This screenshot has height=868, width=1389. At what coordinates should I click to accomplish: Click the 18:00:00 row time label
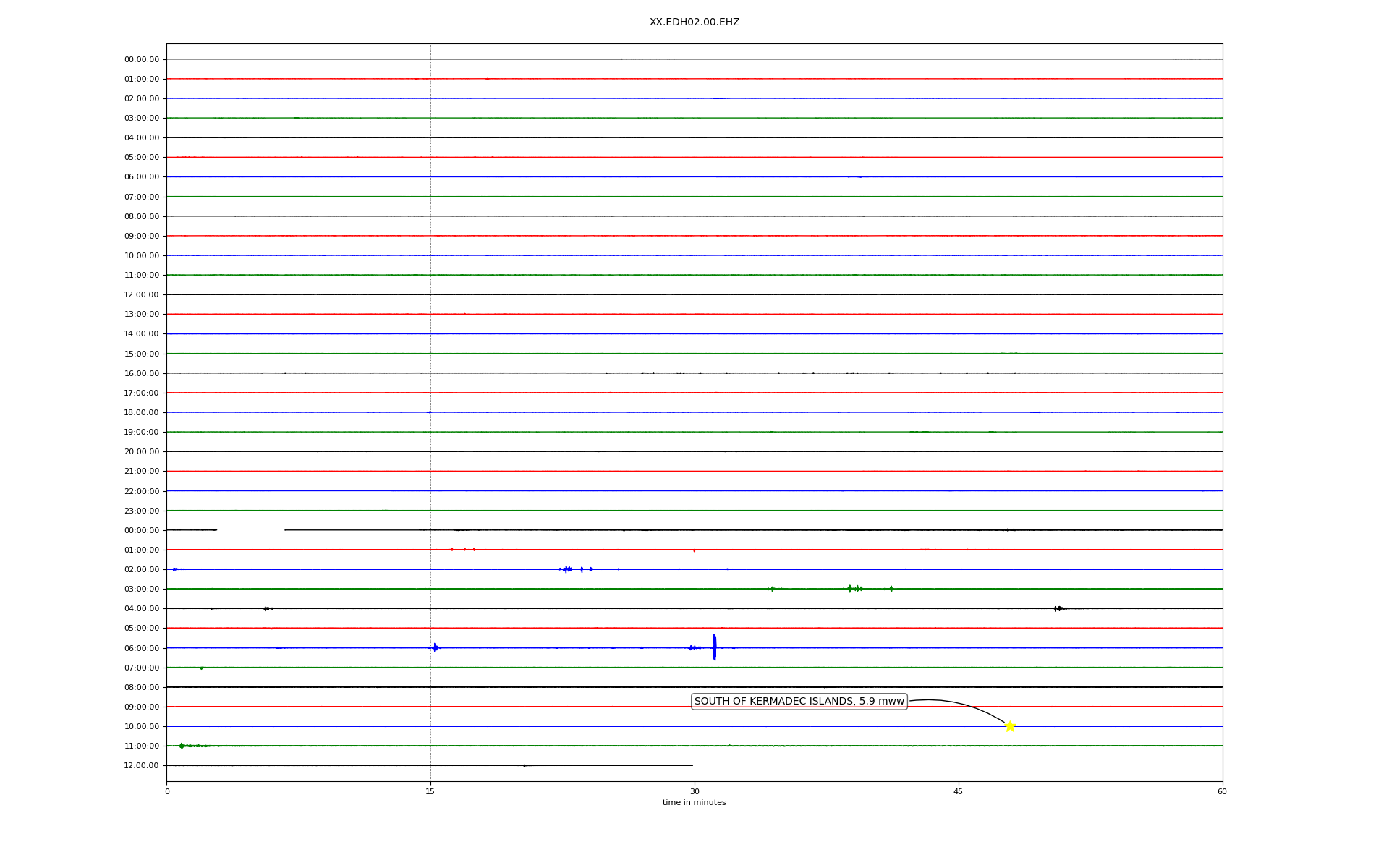click(141, 413)
